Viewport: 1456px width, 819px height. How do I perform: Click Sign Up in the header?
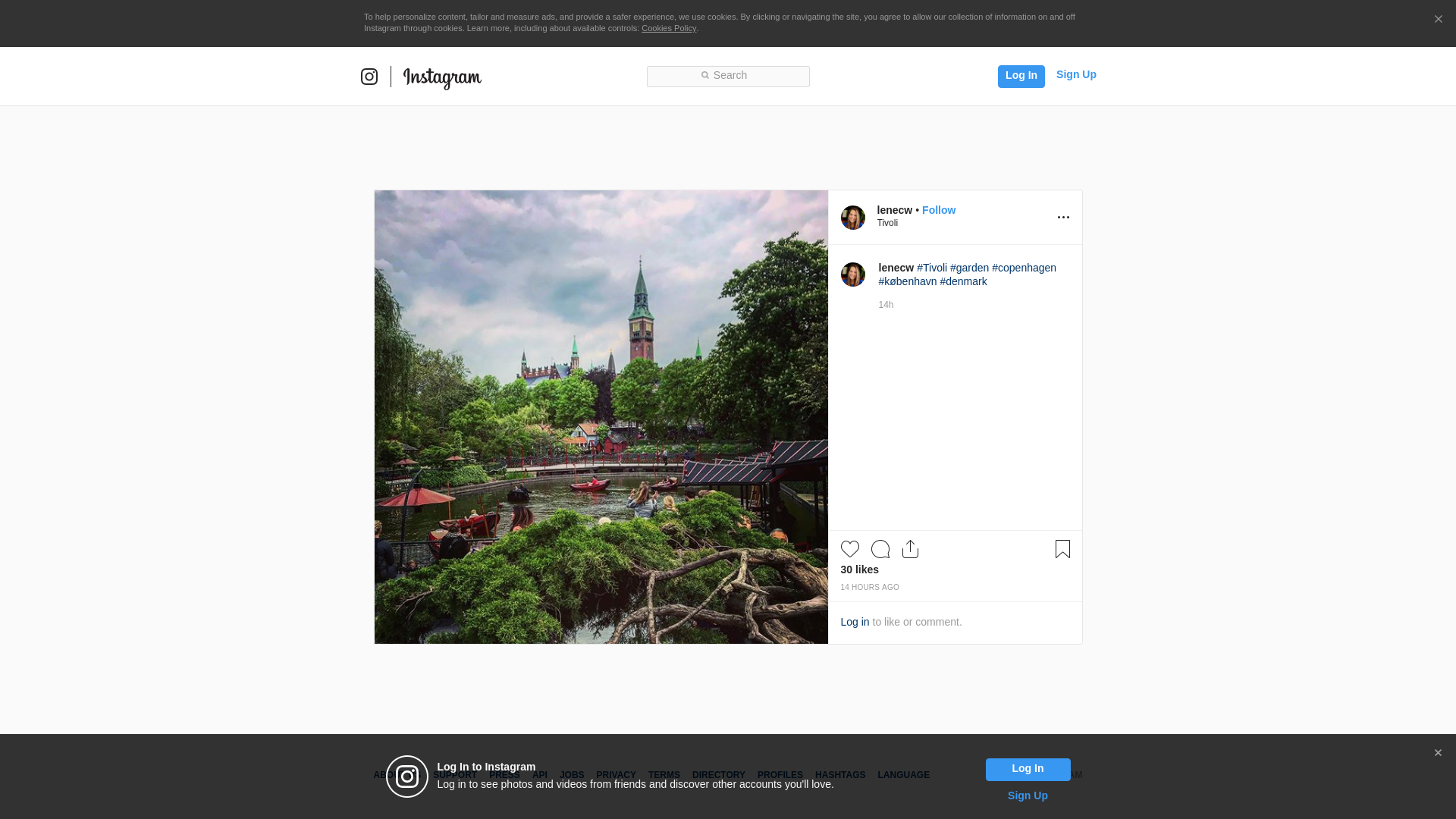click(1075, 74)
